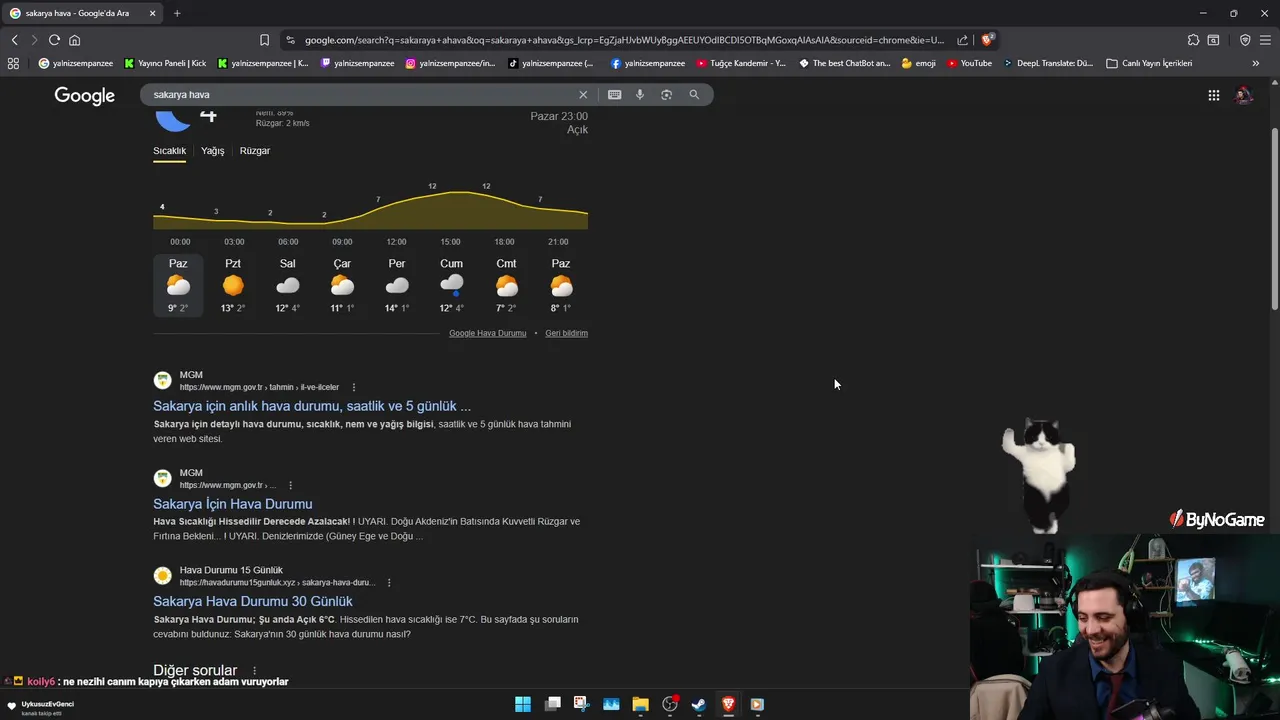Screen dimensions: 1280x720
Task: Click the page vertical scrollbar
Action: (x=1274, y=220)
